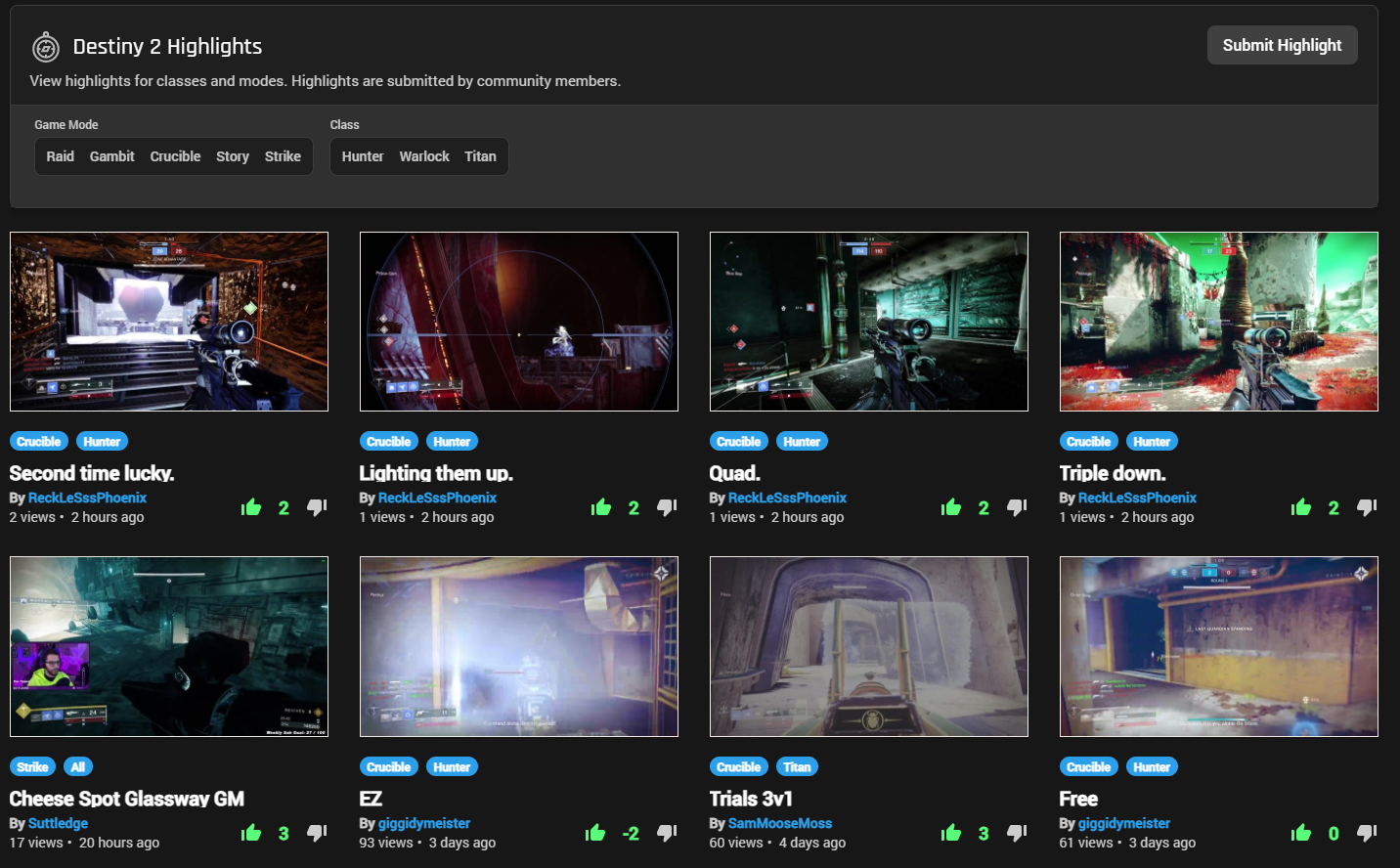This screenshot has height=868, width=1400.
Task: Click the Hunter tag on 'EZ'
Action: point(452,767)
